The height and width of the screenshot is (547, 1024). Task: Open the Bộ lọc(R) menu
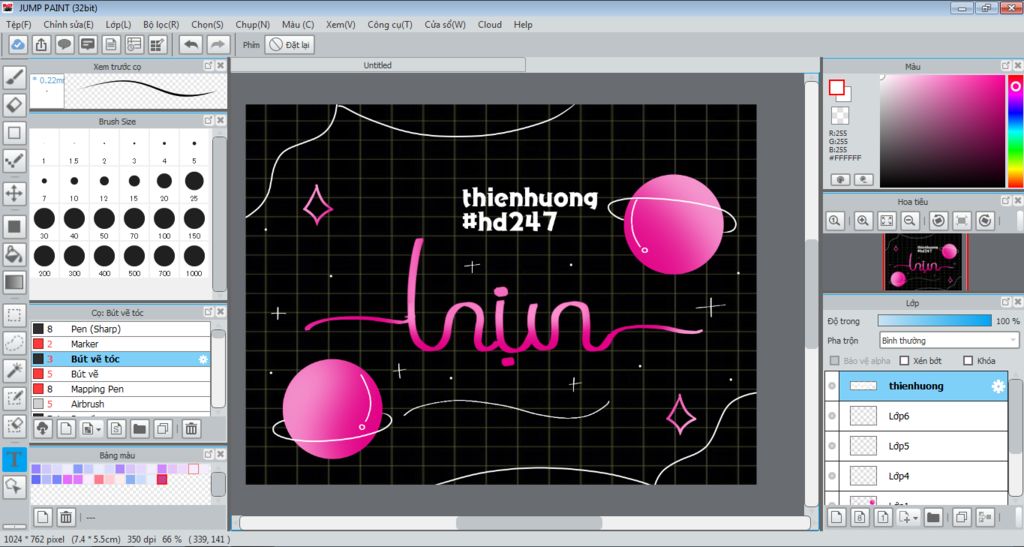click(x=161, y=24)
